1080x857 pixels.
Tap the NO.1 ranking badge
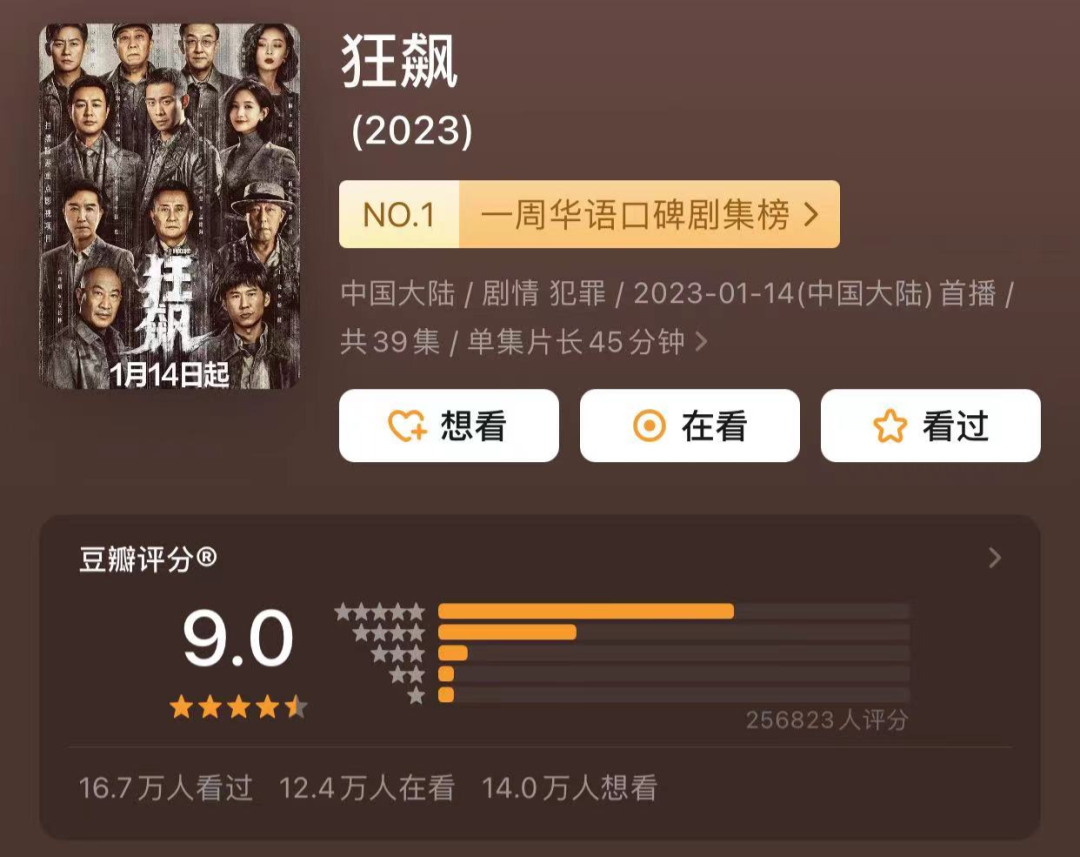coord(399,214)
